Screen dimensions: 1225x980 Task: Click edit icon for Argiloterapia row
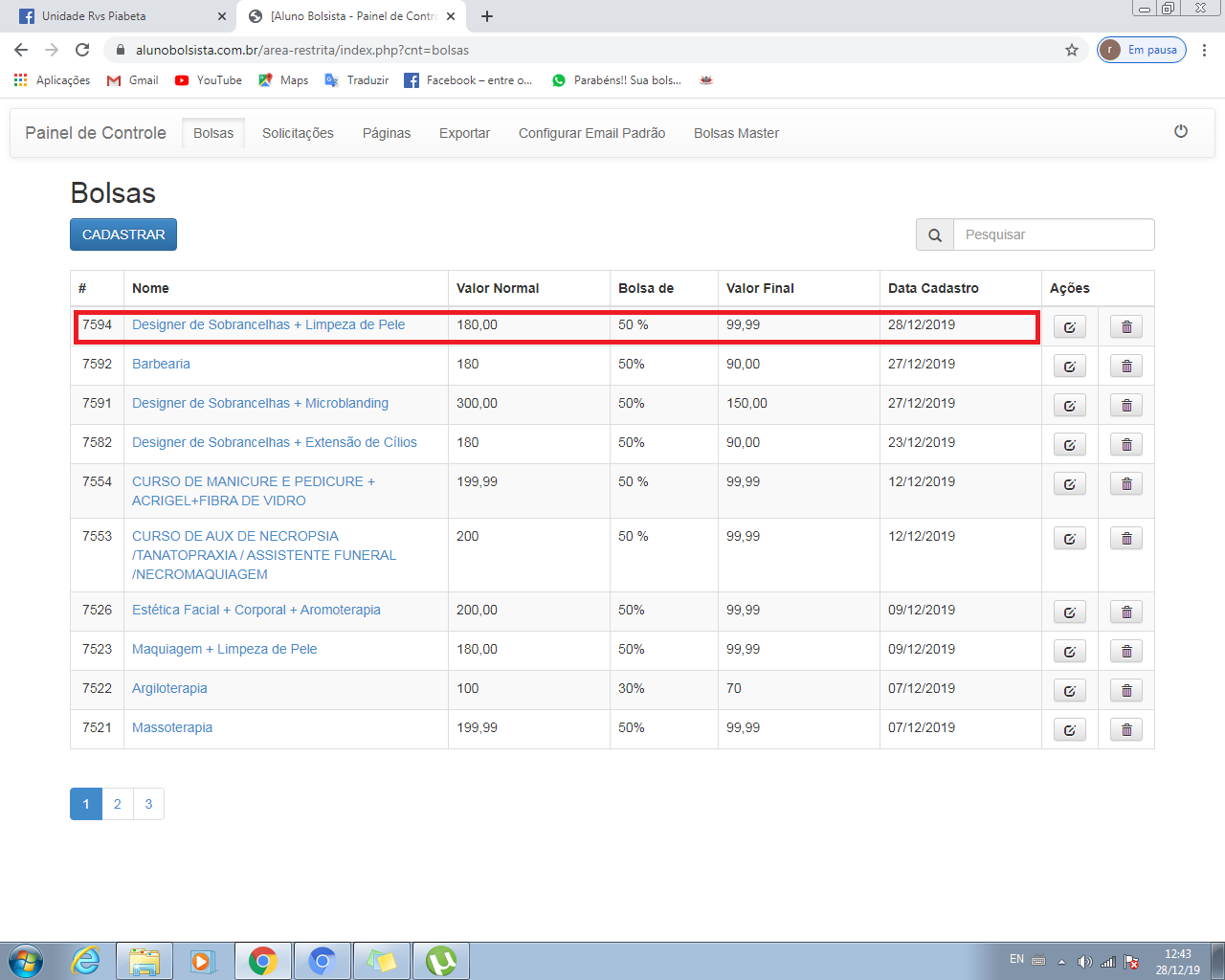click(1069, 691)
